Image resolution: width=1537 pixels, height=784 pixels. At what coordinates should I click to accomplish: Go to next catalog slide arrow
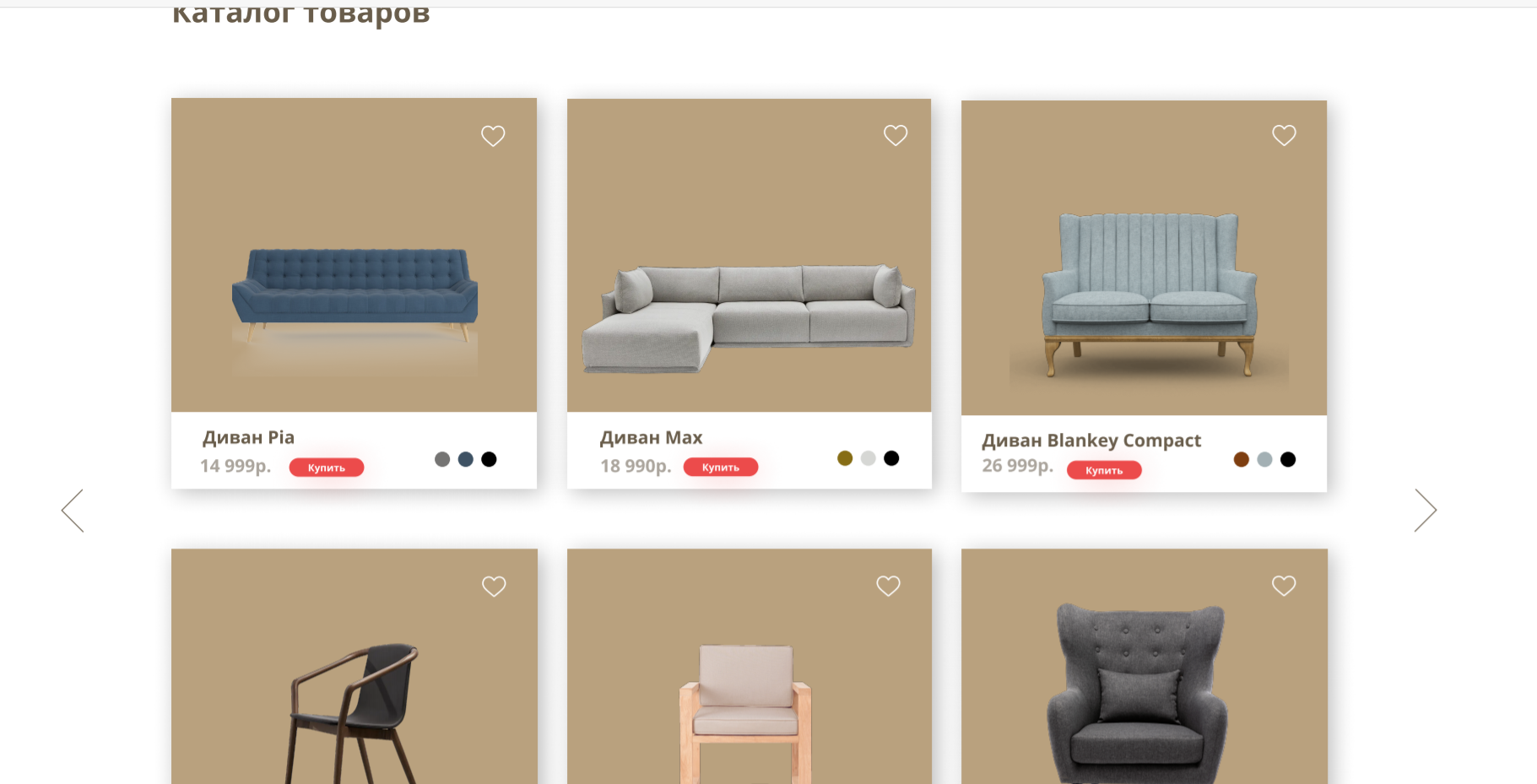pyautogui.click(x=1426, y=511)
